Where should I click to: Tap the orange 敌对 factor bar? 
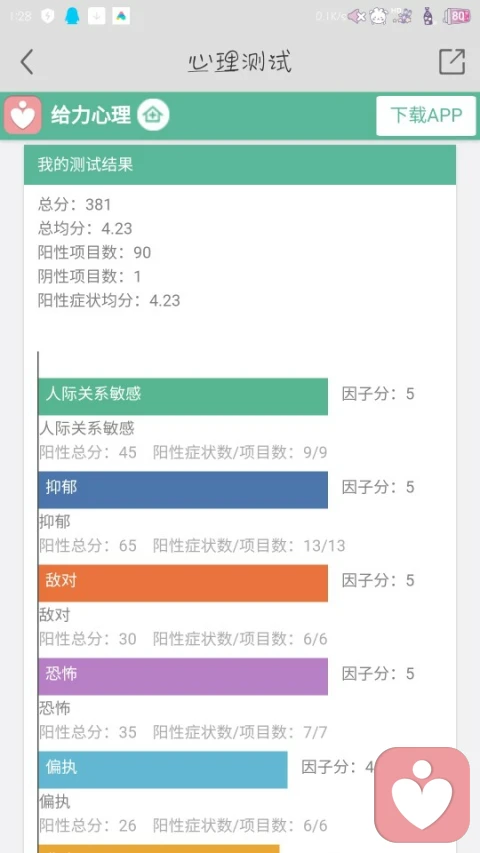[x=183, y=583]
